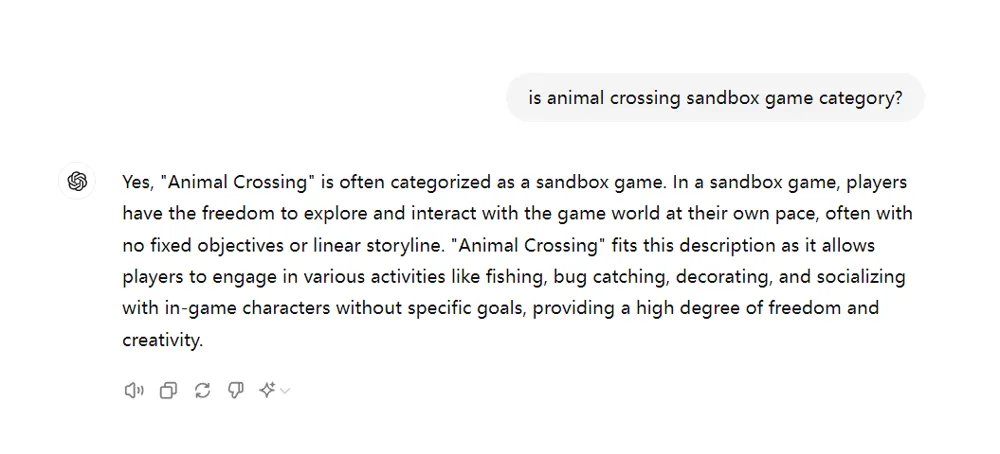Image resolution: width=1000 pixels, height=454 pixels.
Task: Click the Read aloud speaker icon
Action: pos(133,390)
